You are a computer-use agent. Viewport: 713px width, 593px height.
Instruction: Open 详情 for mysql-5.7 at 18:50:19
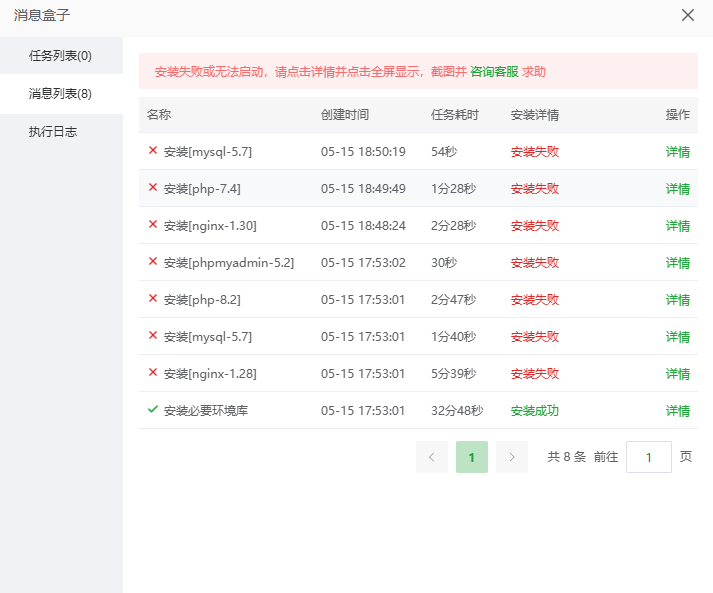(x=678, y=151)
